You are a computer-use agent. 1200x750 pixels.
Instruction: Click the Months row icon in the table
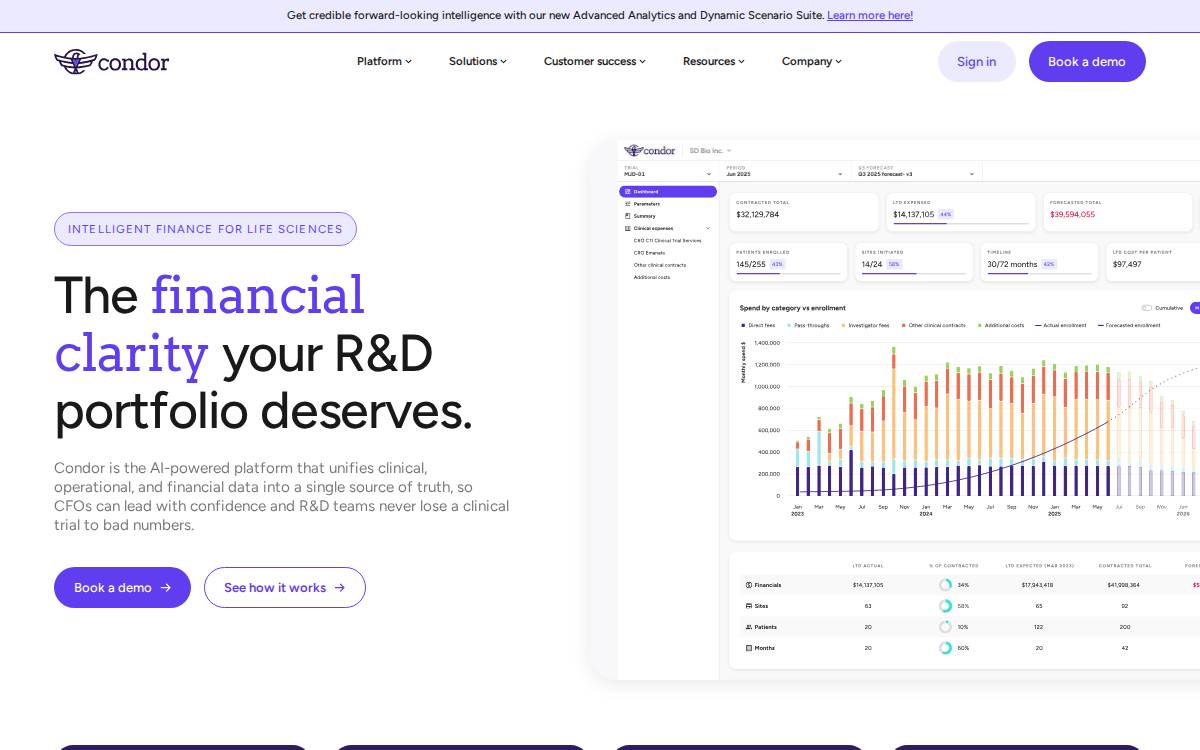(749, 648)
